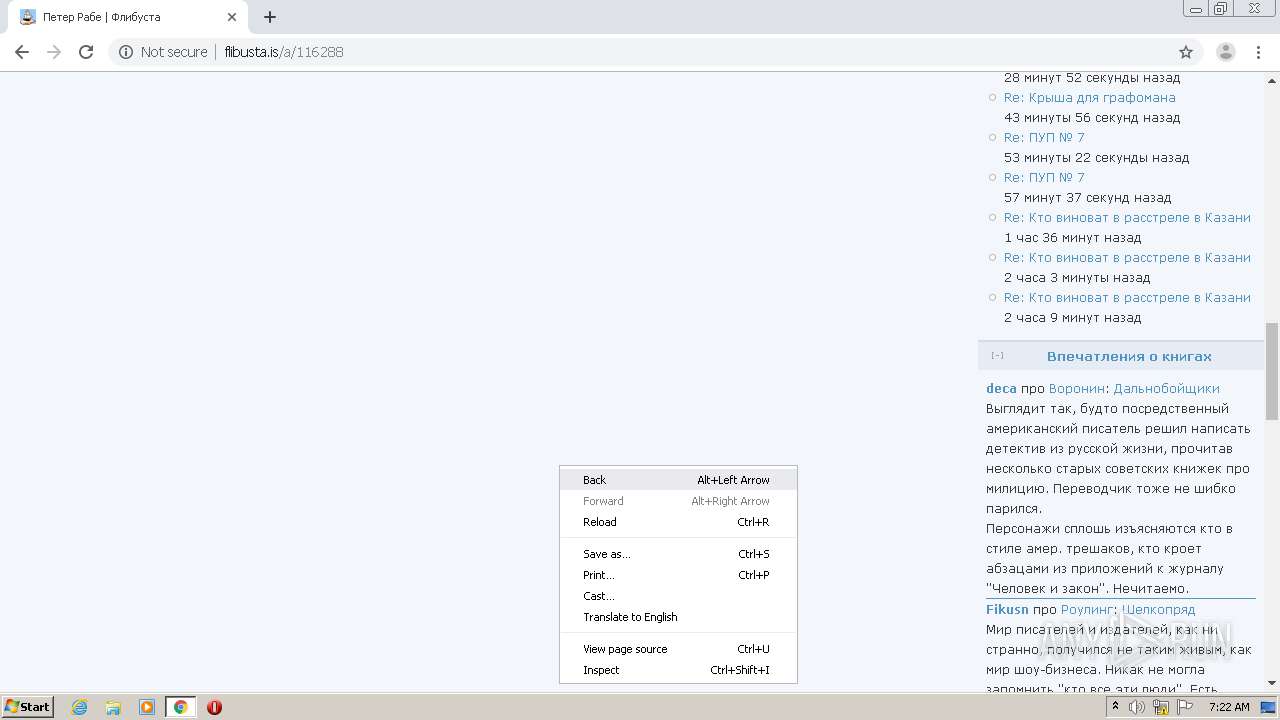Open Action Center flag icon in tray
Viewport: 1280px width, 720px height.
point(1185,707)
